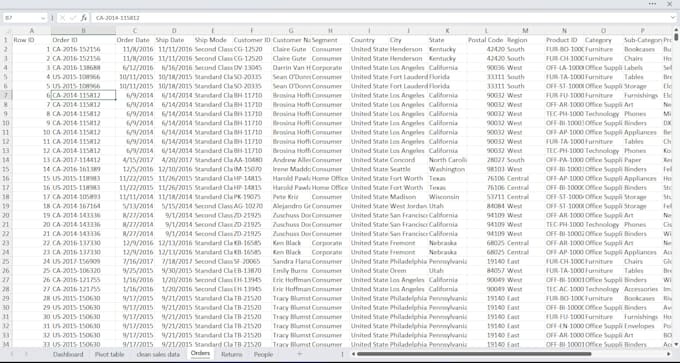This screenshot has height=363, width=680.
Task: Open the Name Box dropdown arrow
Action: pos(42,18)
